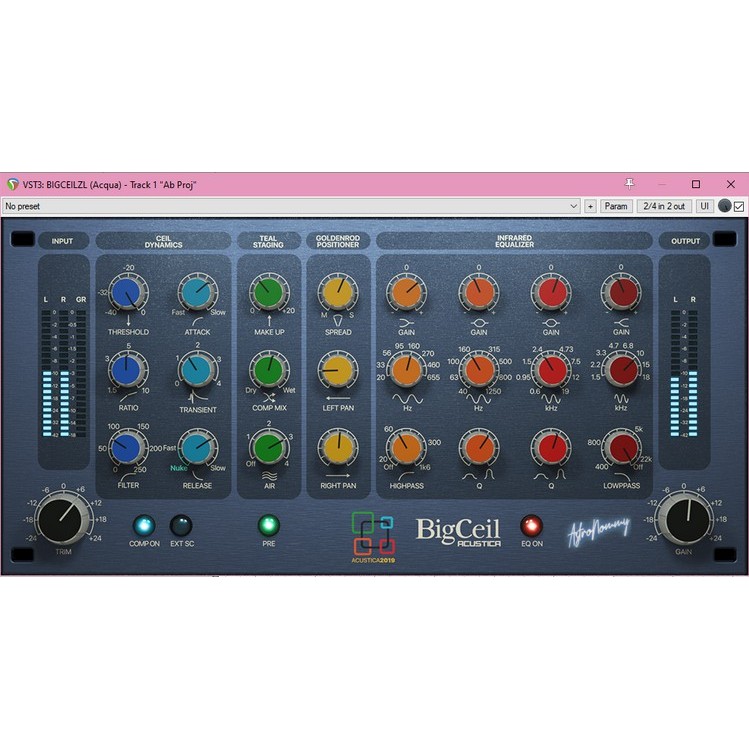Close the BIGCEILZL plugin window
This screenshot has height=749, width=749.
pyautogui.click(x=730, y=184)
